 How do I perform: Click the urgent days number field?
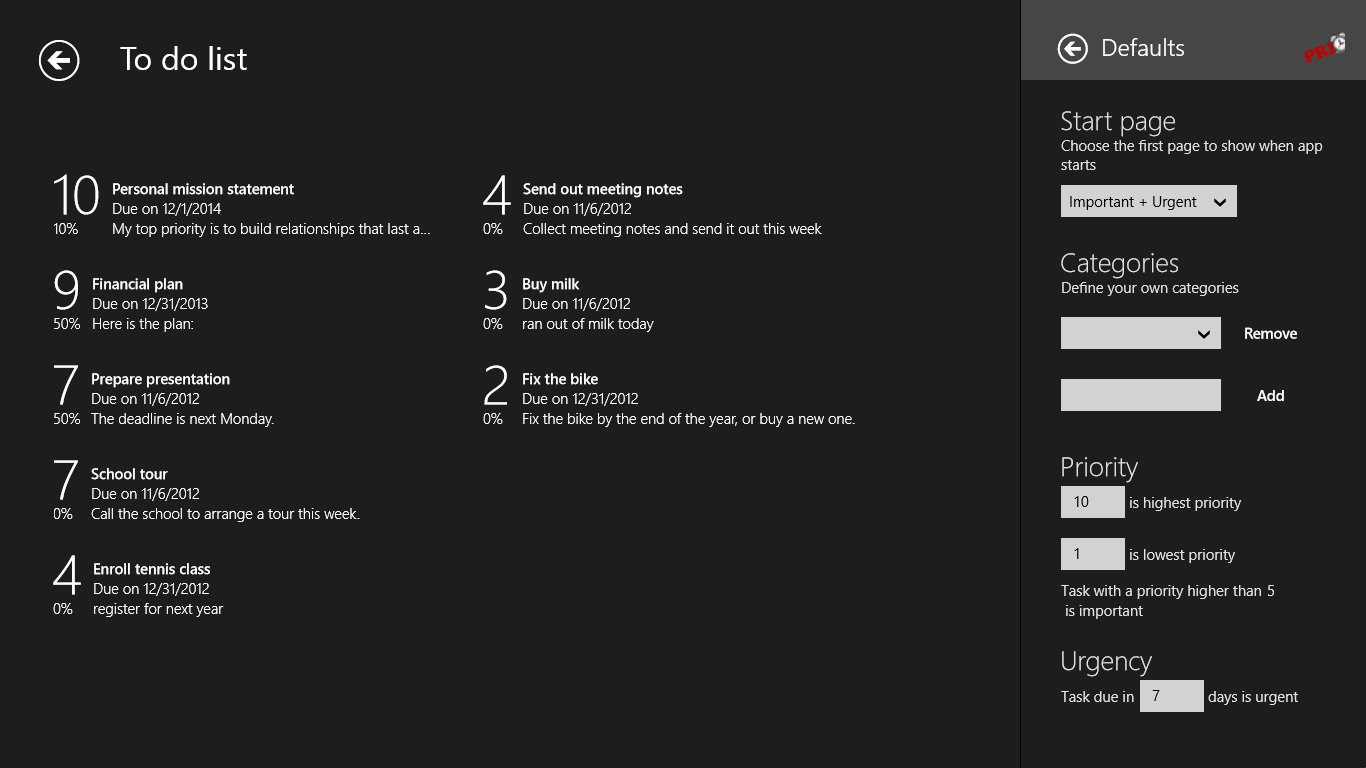click(1171, 696)
